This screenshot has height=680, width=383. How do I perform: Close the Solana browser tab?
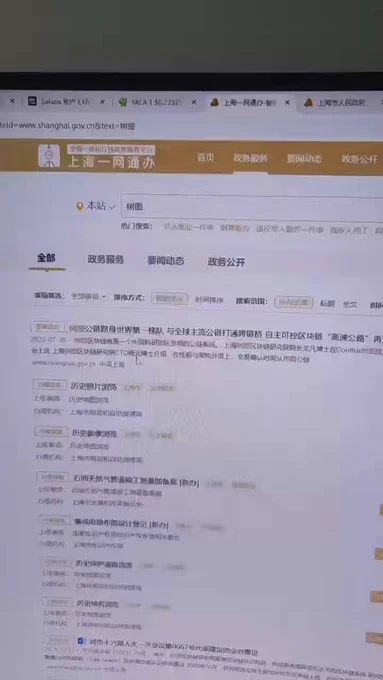tap(102, 102)
